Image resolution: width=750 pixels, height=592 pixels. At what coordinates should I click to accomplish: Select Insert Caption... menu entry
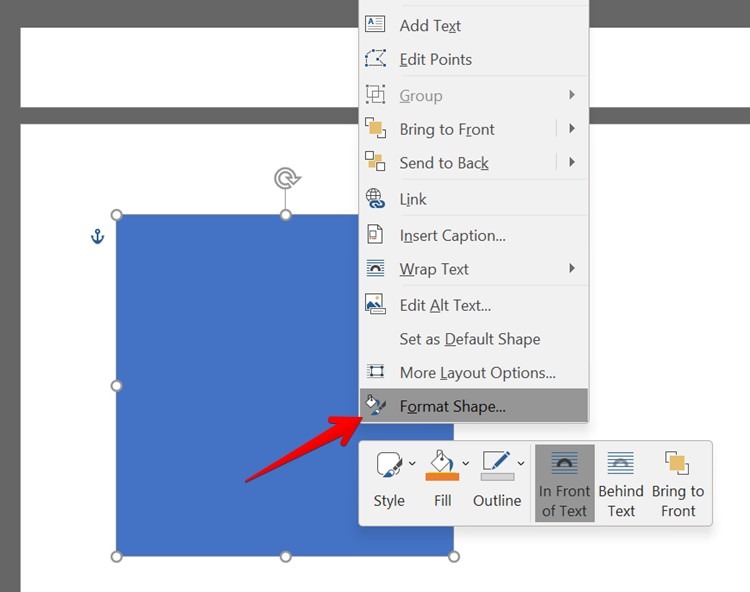[x=474, y=235]
